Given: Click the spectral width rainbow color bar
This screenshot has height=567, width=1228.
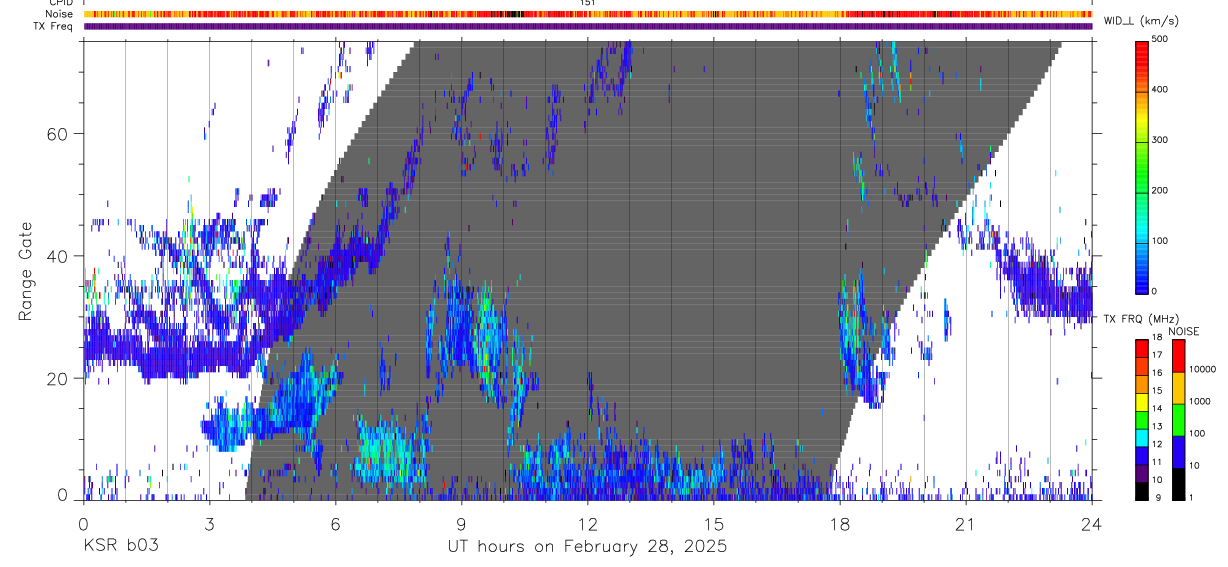Looking at the screenshot, I should tap(1143, 166).
